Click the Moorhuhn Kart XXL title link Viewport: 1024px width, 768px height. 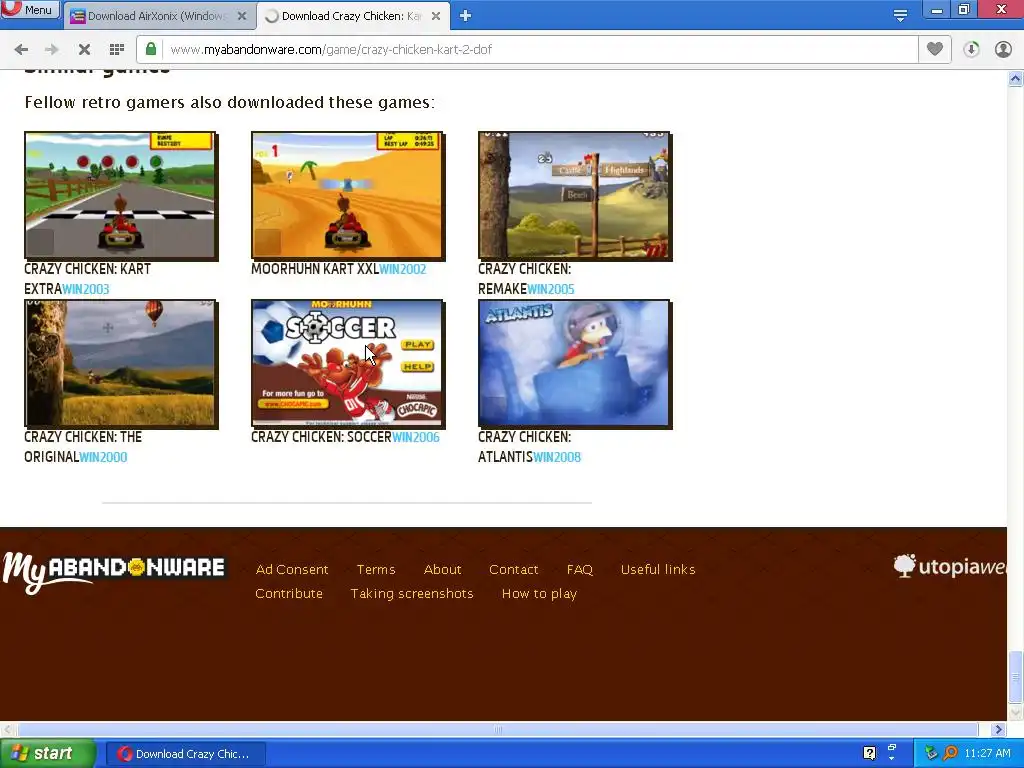tap(315, 269)
